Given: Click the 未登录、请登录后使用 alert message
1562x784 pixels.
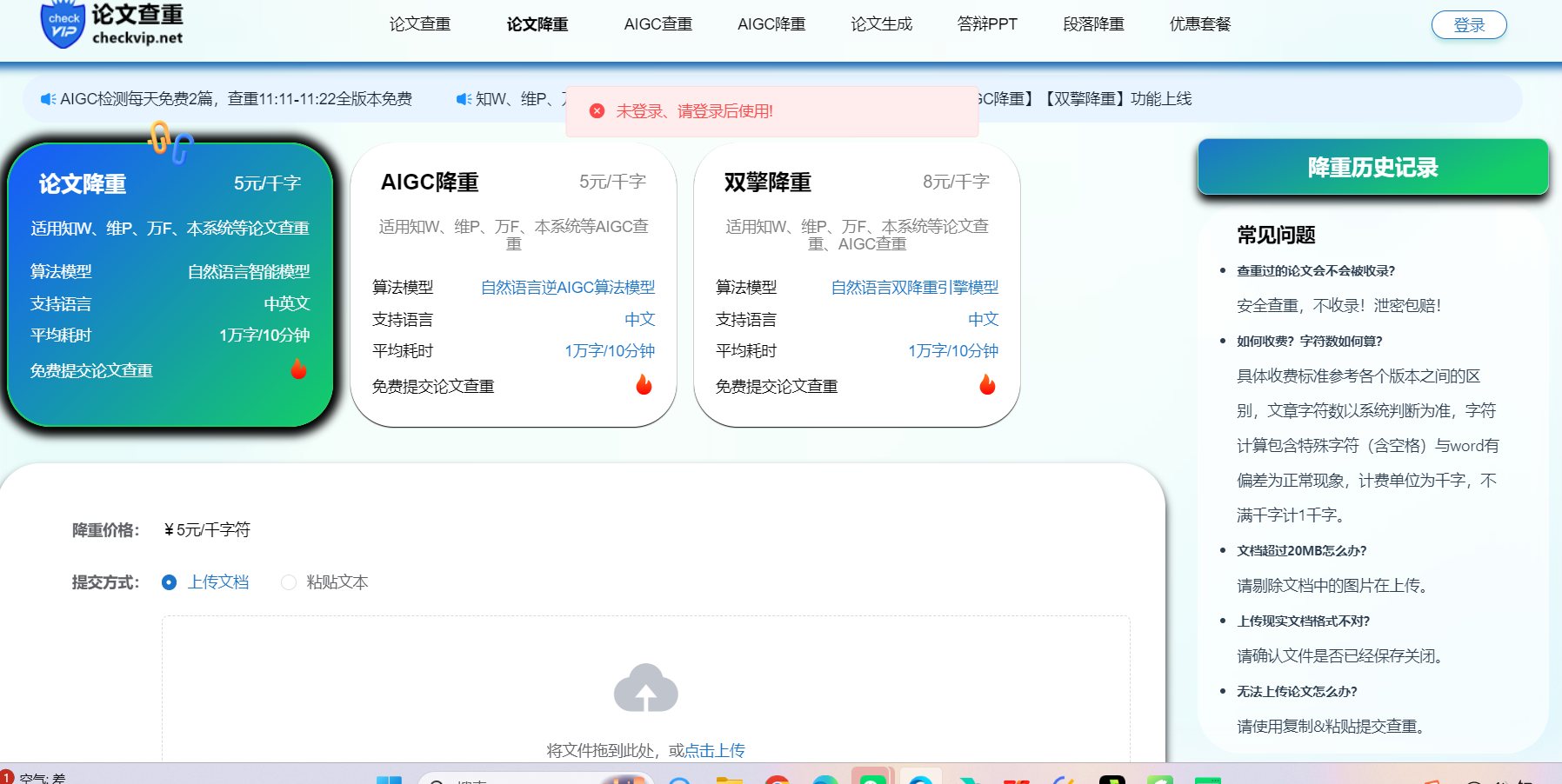Looking at the screenshot, I should pyautogui.click(x=694, y=111).
